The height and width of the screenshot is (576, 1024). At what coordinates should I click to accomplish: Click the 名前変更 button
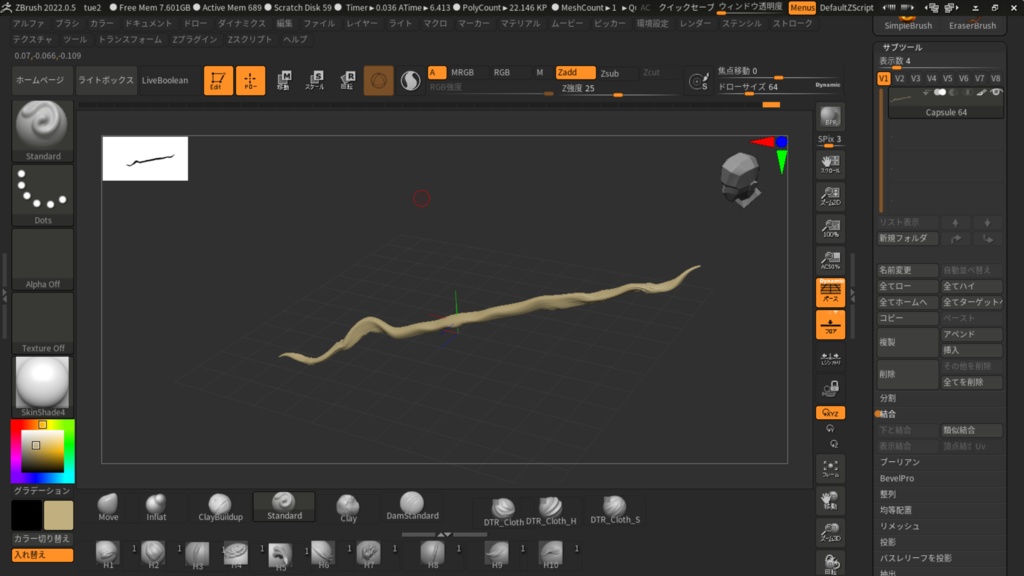[908, 270]
